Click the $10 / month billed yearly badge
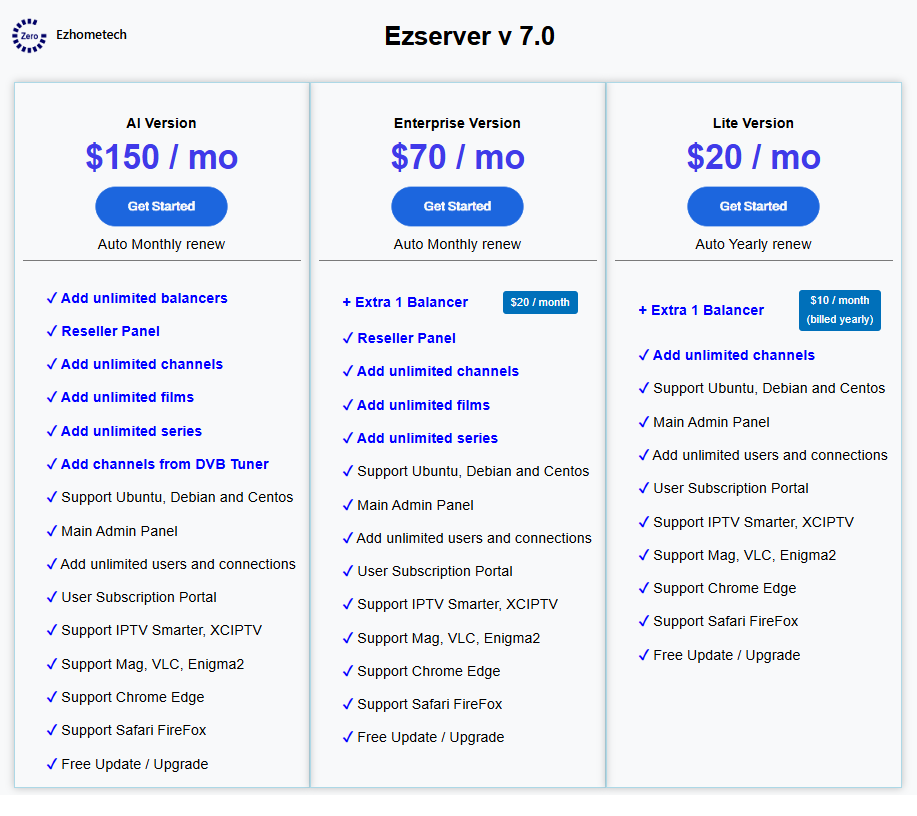 coord(840,310)
